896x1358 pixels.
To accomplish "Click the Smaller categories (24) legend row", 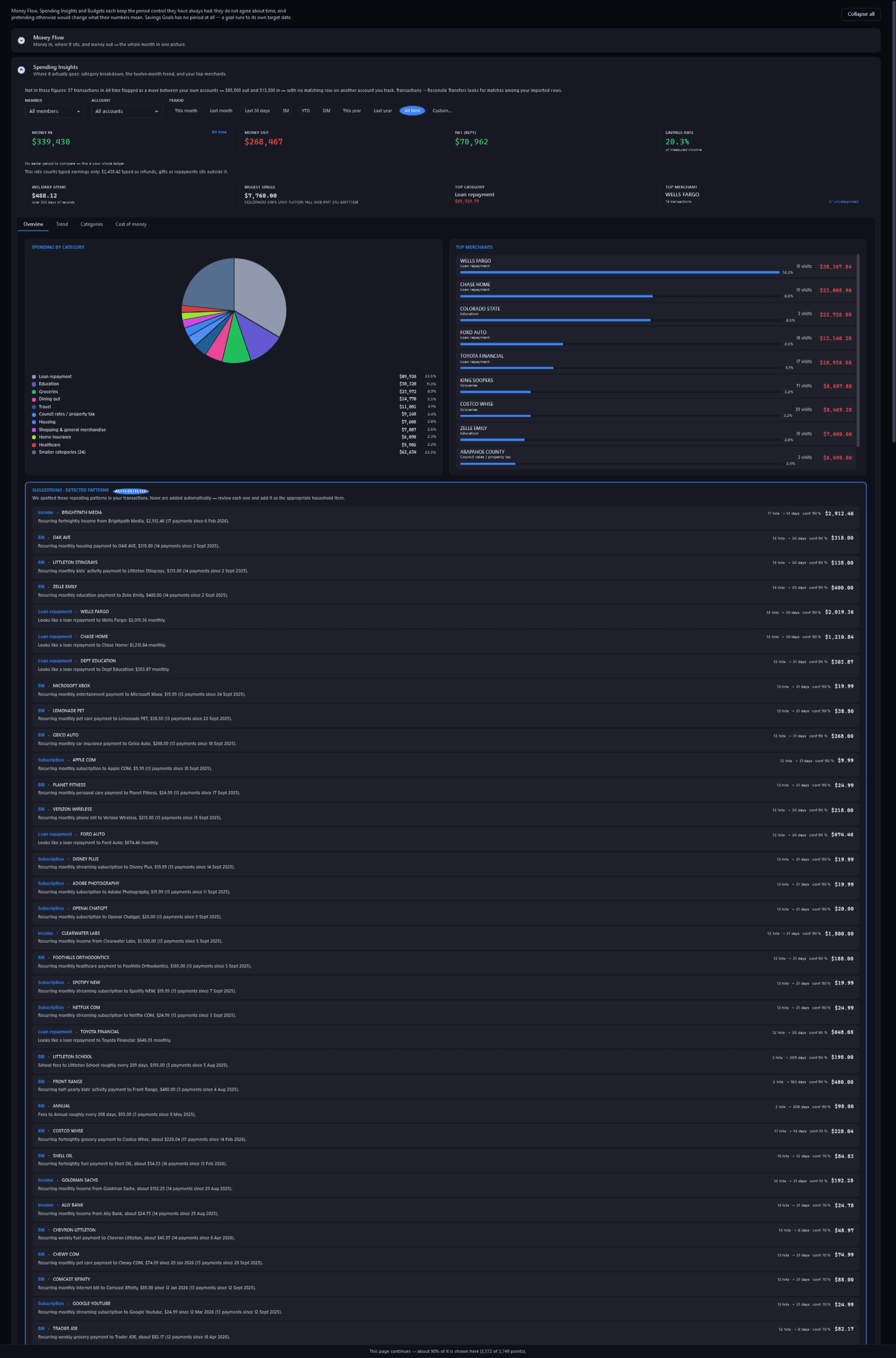I will 234,452.
